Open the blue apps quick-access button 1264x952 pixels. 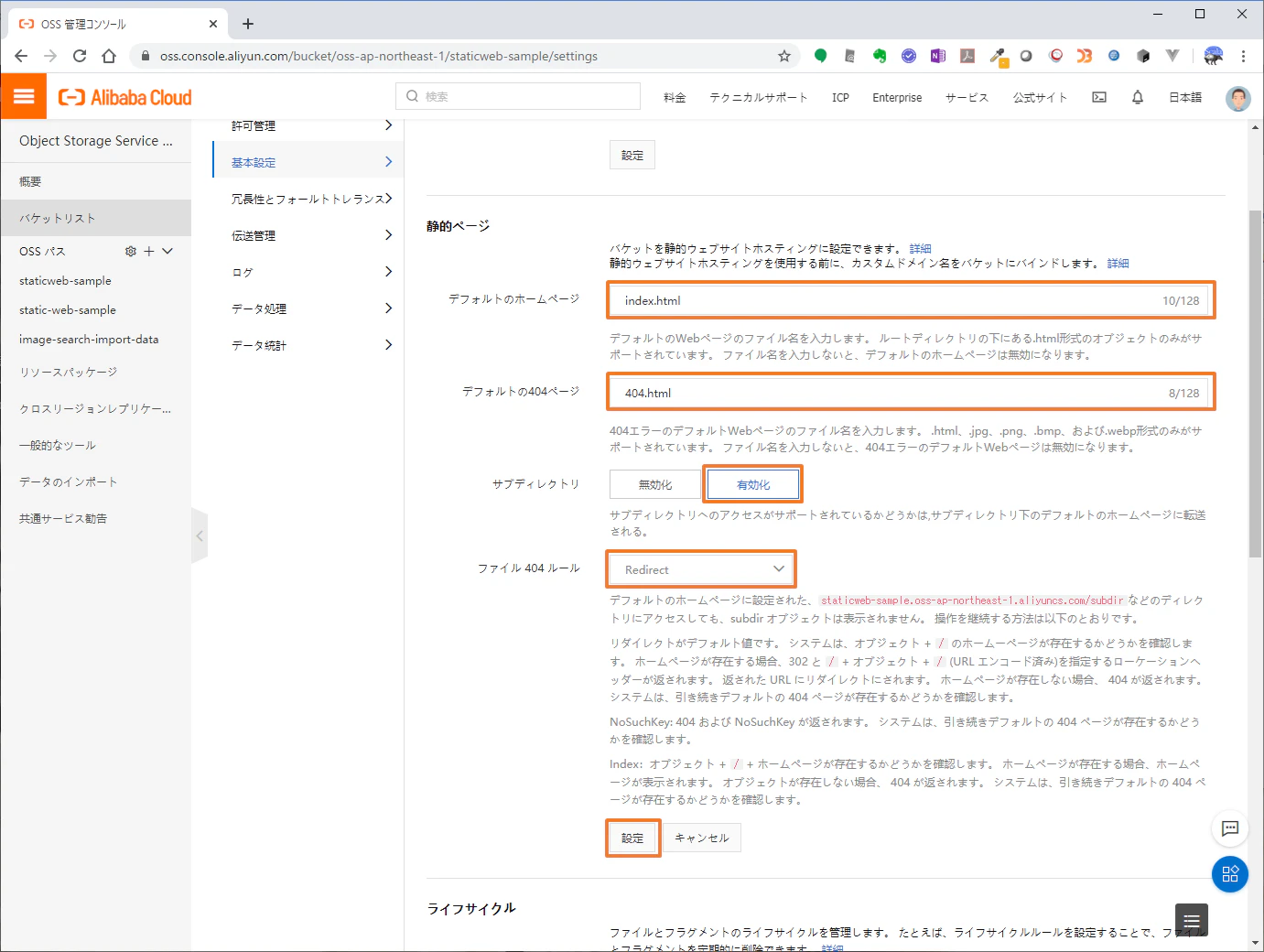click(x=1230, y=874)
